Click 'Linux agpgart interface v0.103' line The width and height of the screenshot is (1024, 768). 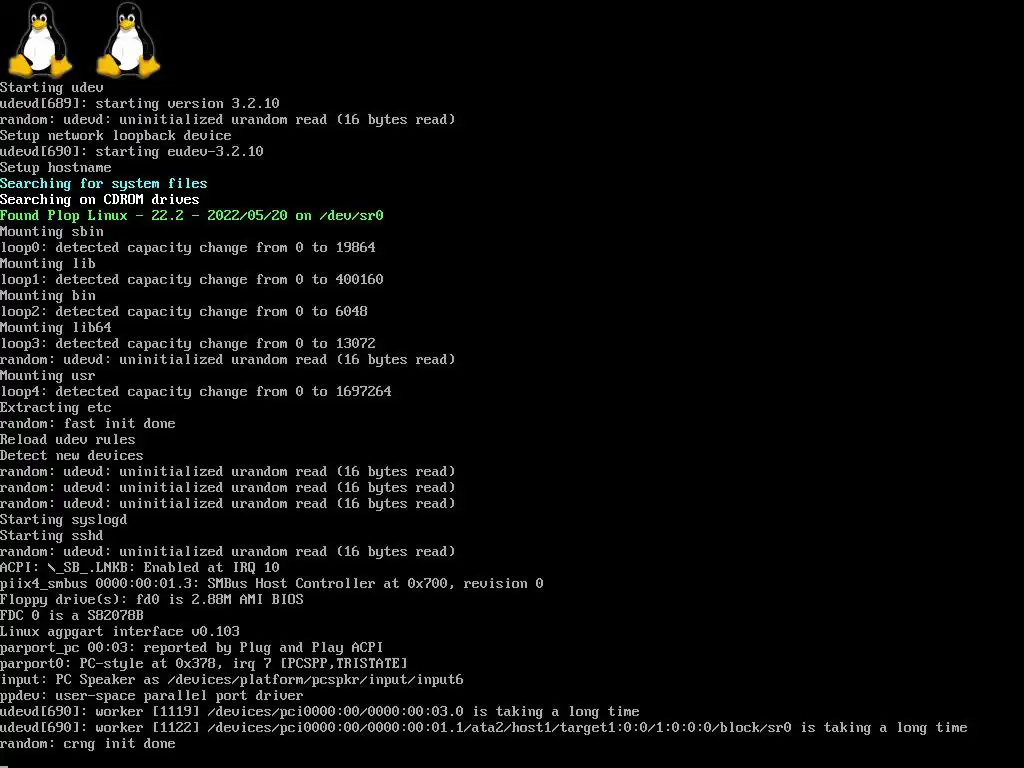120,632
